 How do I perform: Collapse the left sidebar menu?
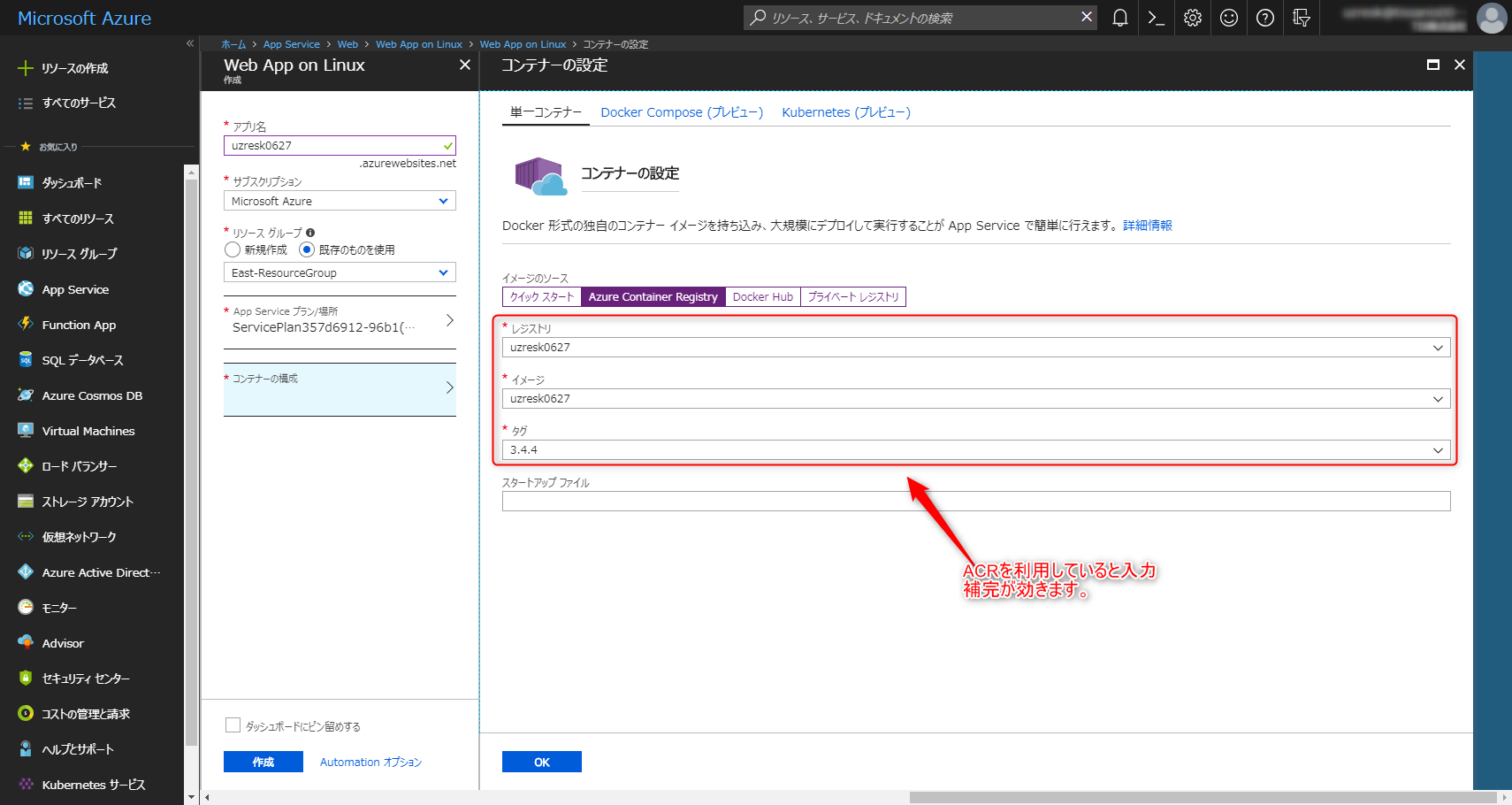[x=190, y=43]
